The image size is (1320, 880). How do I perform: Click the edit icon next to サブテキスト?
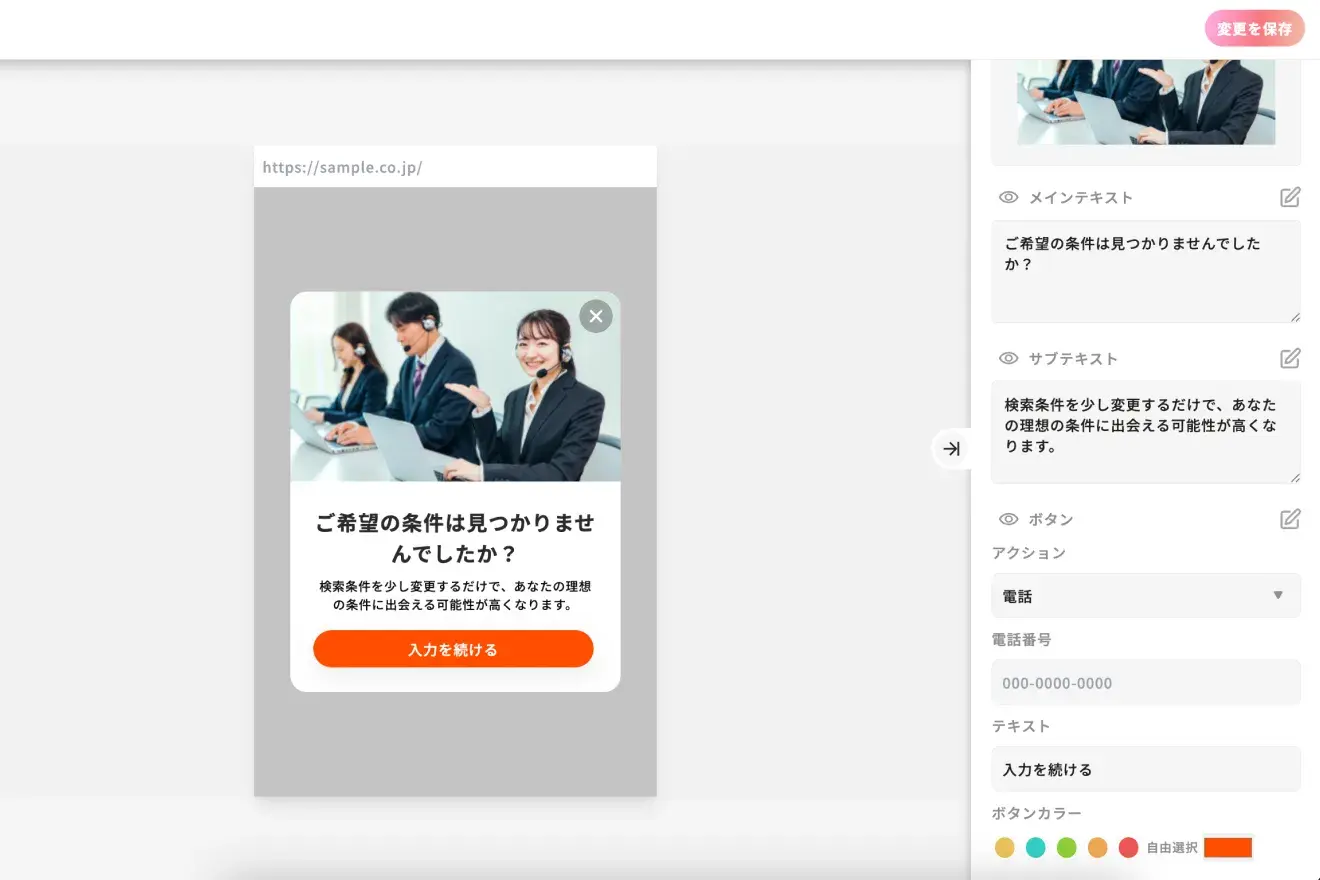[1290, 358]
